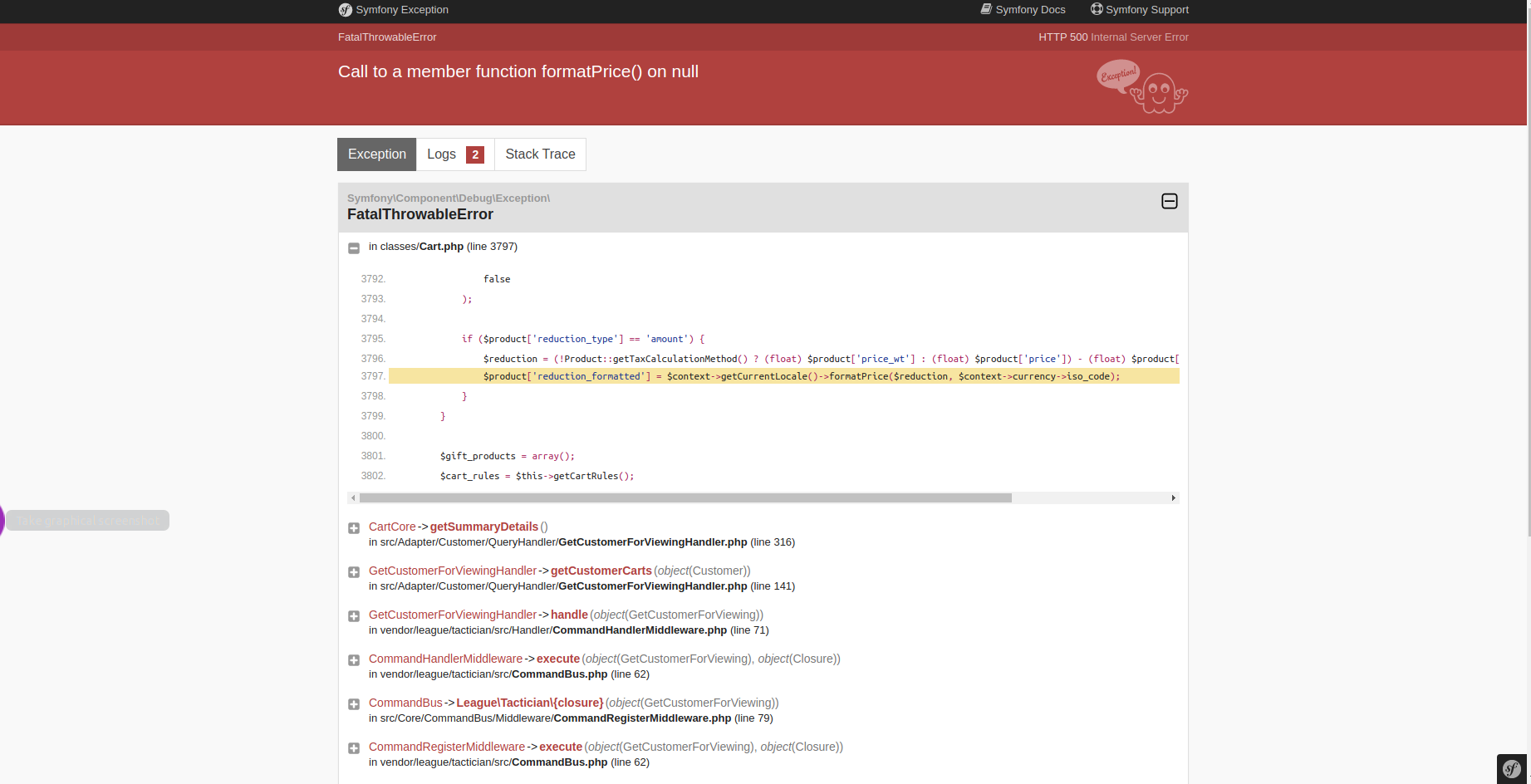Open the Symfony Support link
Screen dimensions: 1531x784
pos(1147,9)
